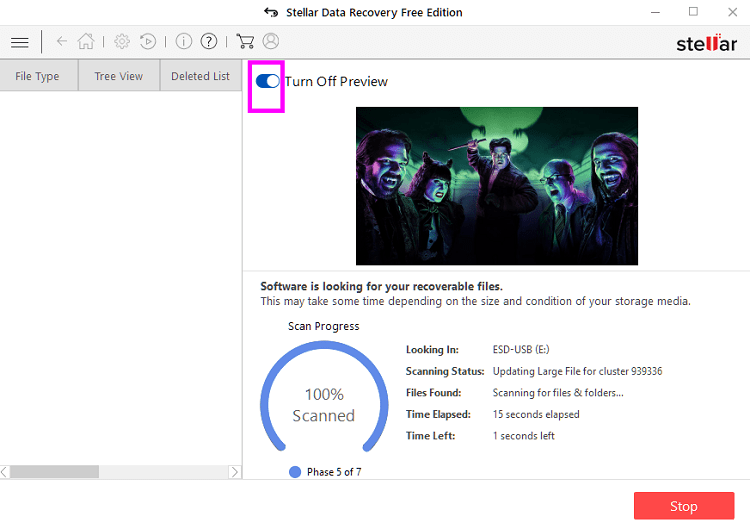The height and width of the screenshot is (520, 750).
Task: Toggle the Turn Off Preview switch
Action: click(267, 81)
